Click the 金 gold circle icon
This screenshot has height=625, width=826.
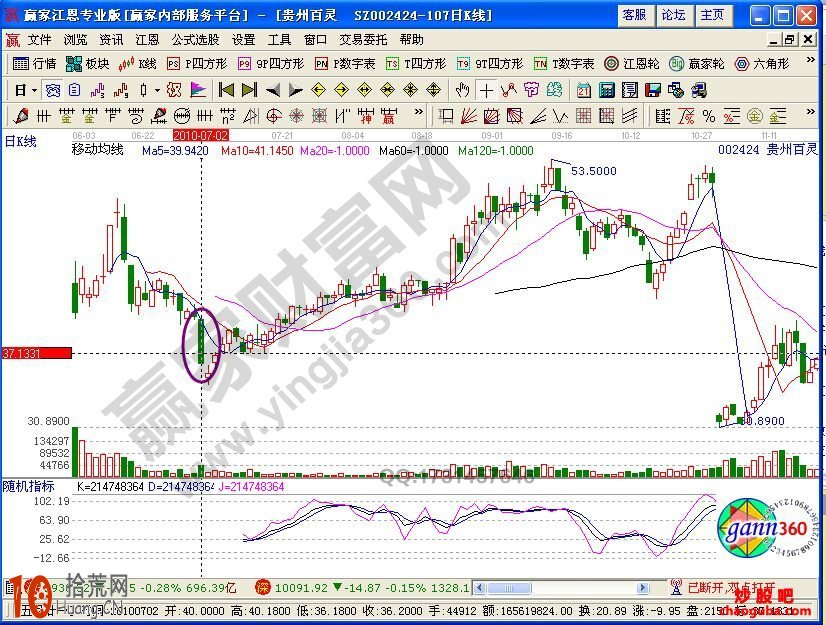point(755,116)
